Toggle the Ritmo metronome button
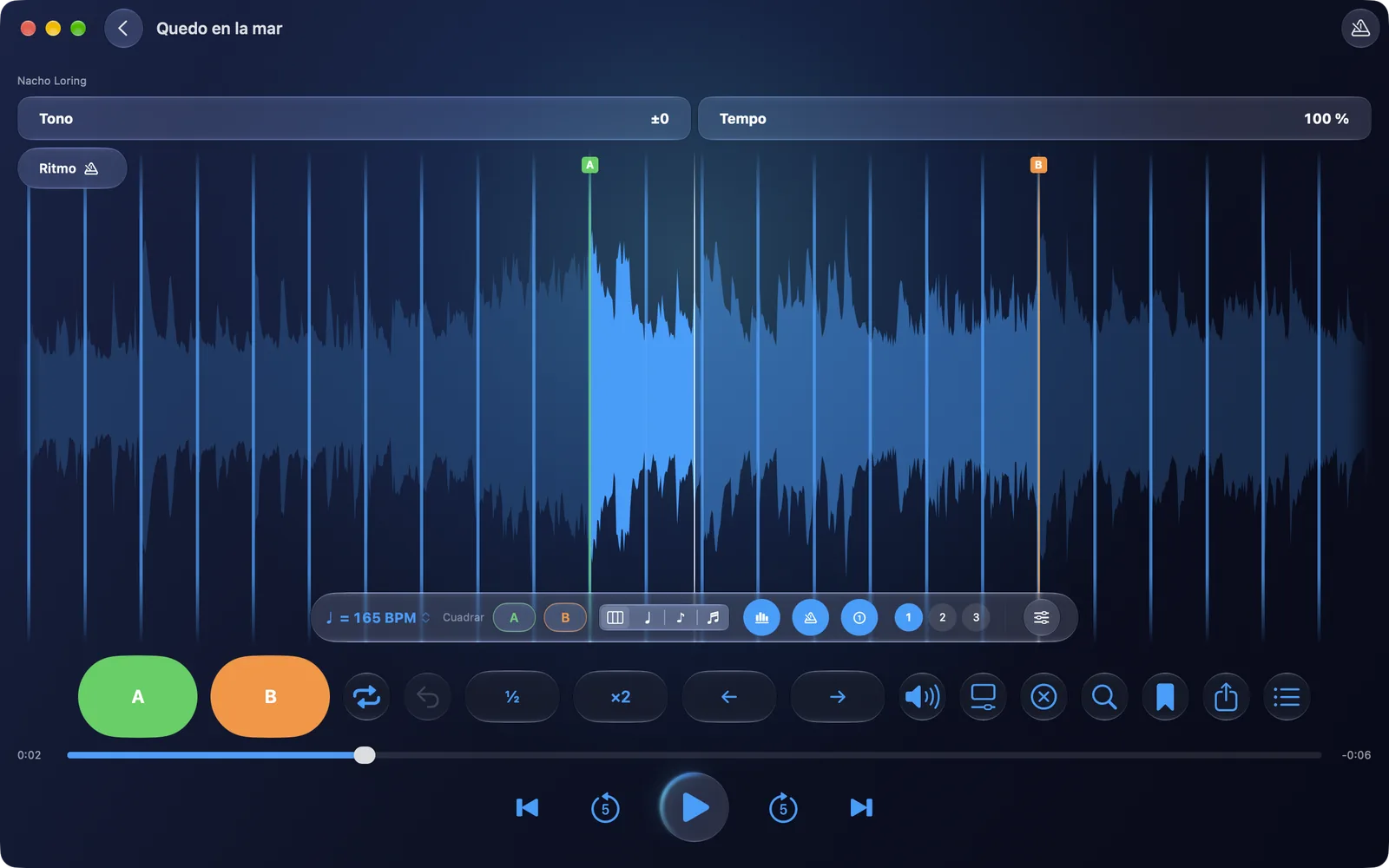The width and height of the screenshot is (1389, 868). coord(72,168)
